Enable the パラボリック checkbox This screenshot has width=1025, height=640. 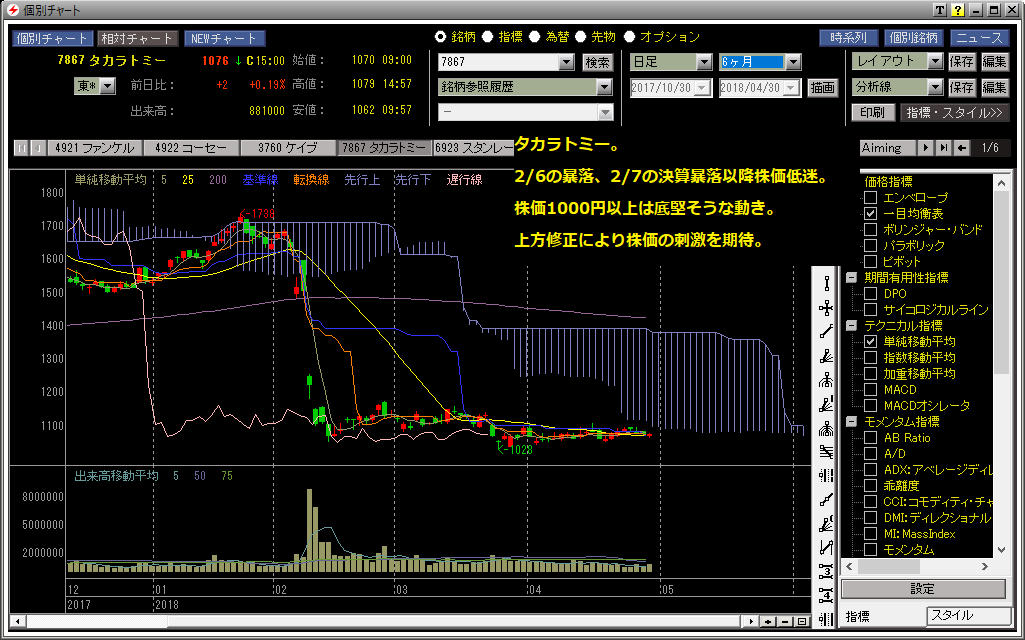(x=870, y=246)
